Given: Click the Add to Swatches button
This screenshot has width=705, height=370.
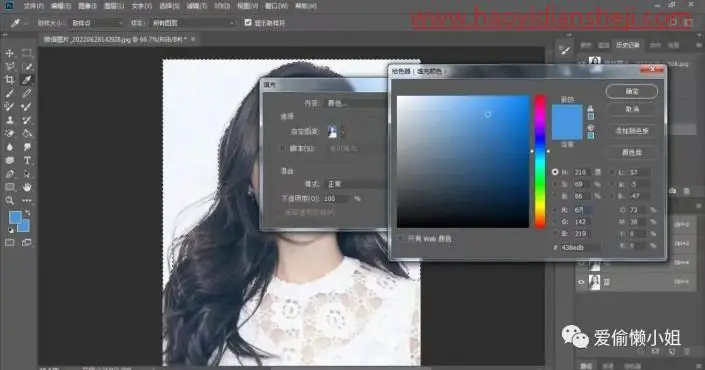Looking at the screenshot, I should pos(632,131).
